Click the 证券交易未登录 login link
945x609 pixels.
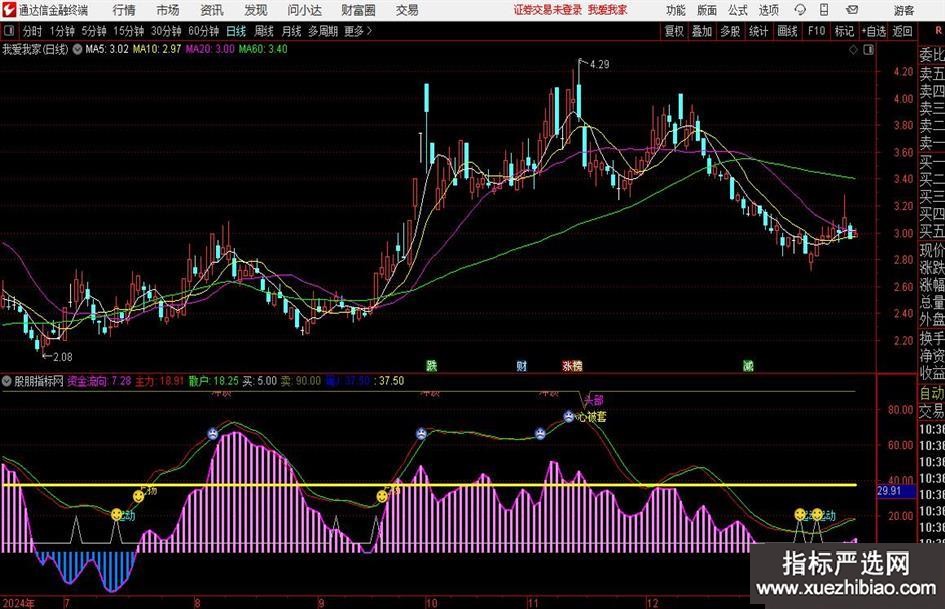click(x=548, y=10)
